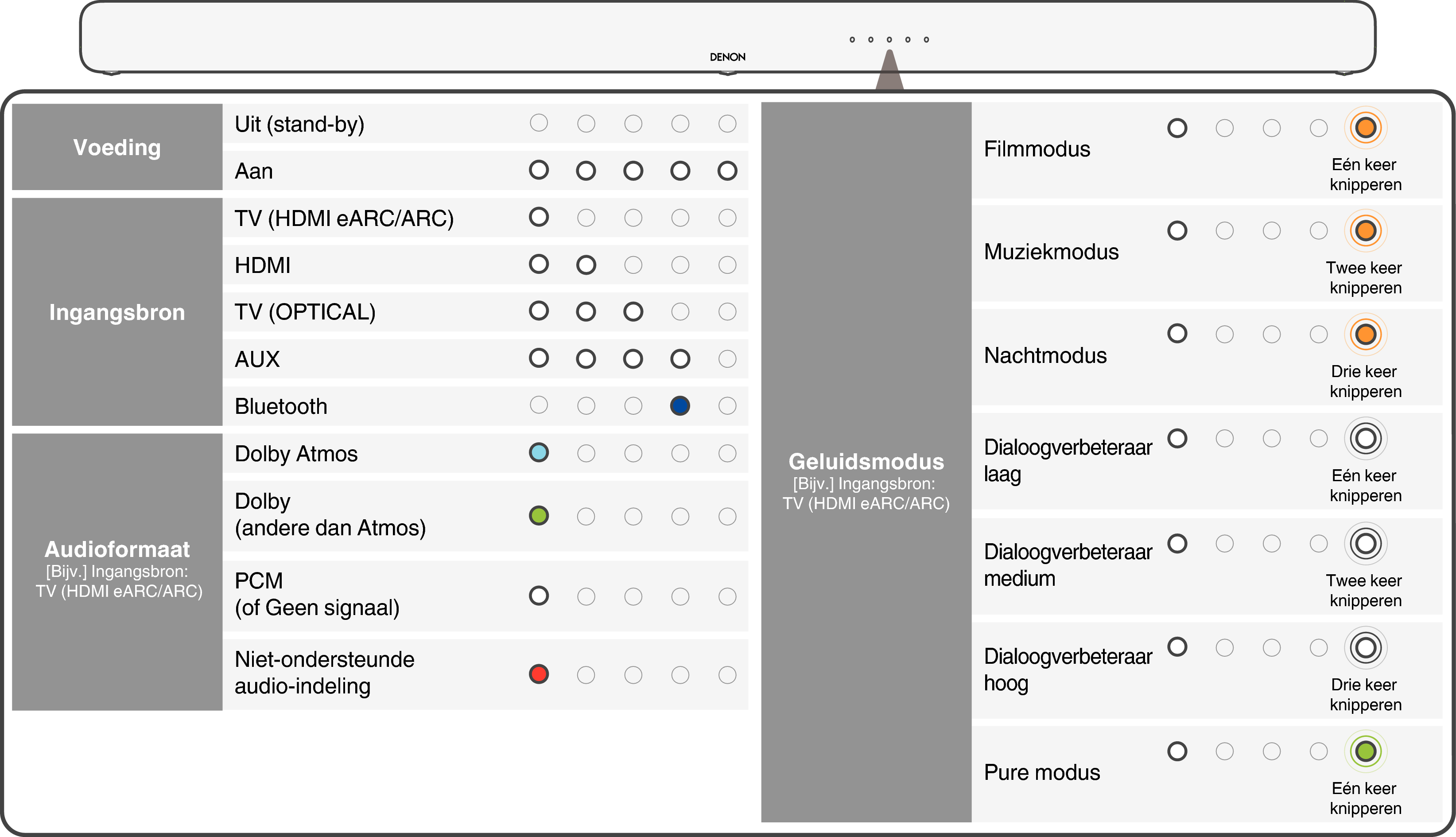
Task: Click the green Dolby (andere dan Atmos) LED
Action: [538, 516]
